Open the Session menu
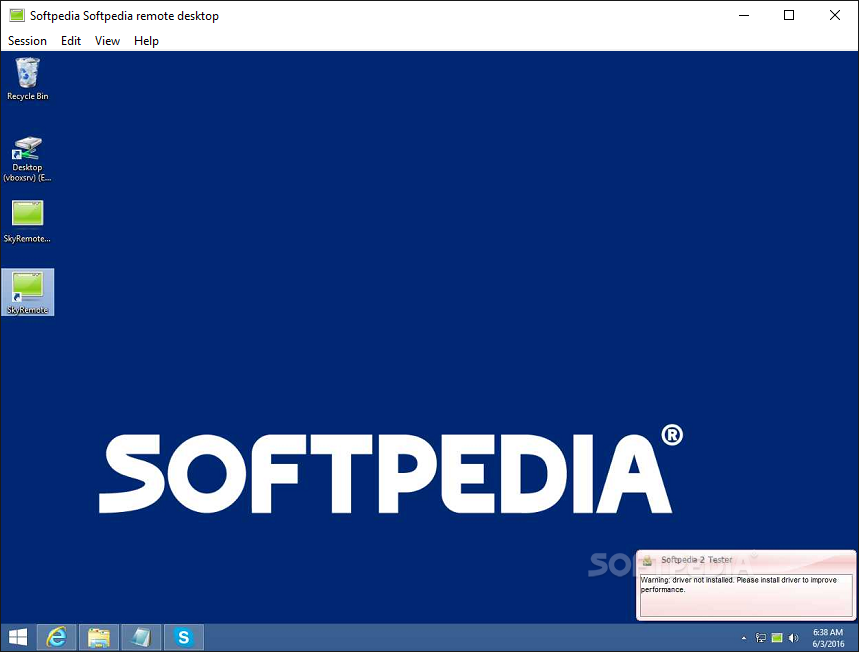This screenshot has width=859, height=652. pos(27,41)
